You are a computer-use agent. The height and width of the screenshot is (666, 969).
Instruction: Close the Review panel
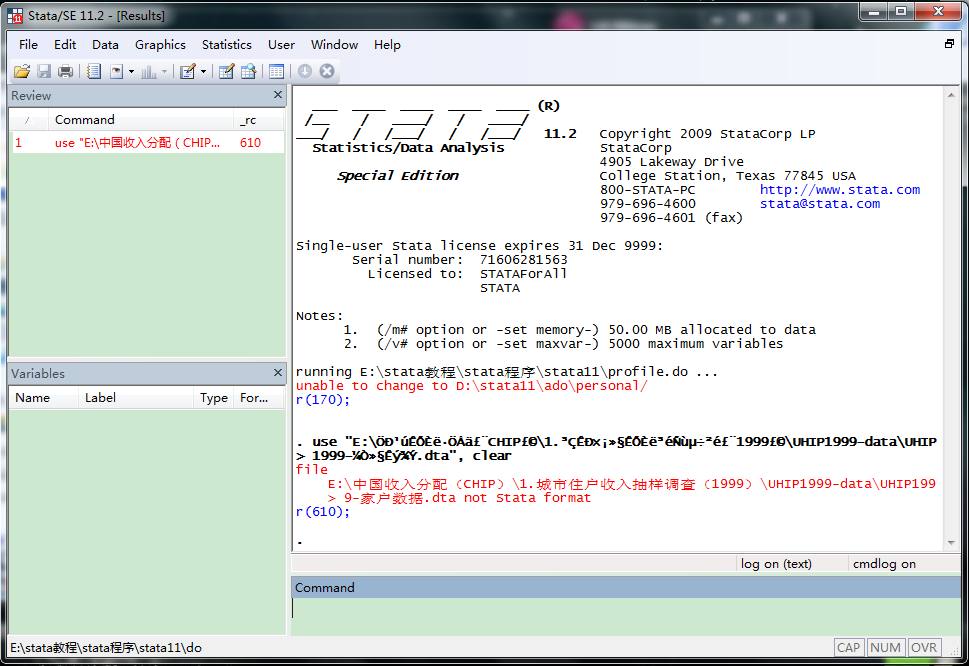pyautogui.click(x=278, y=95)
